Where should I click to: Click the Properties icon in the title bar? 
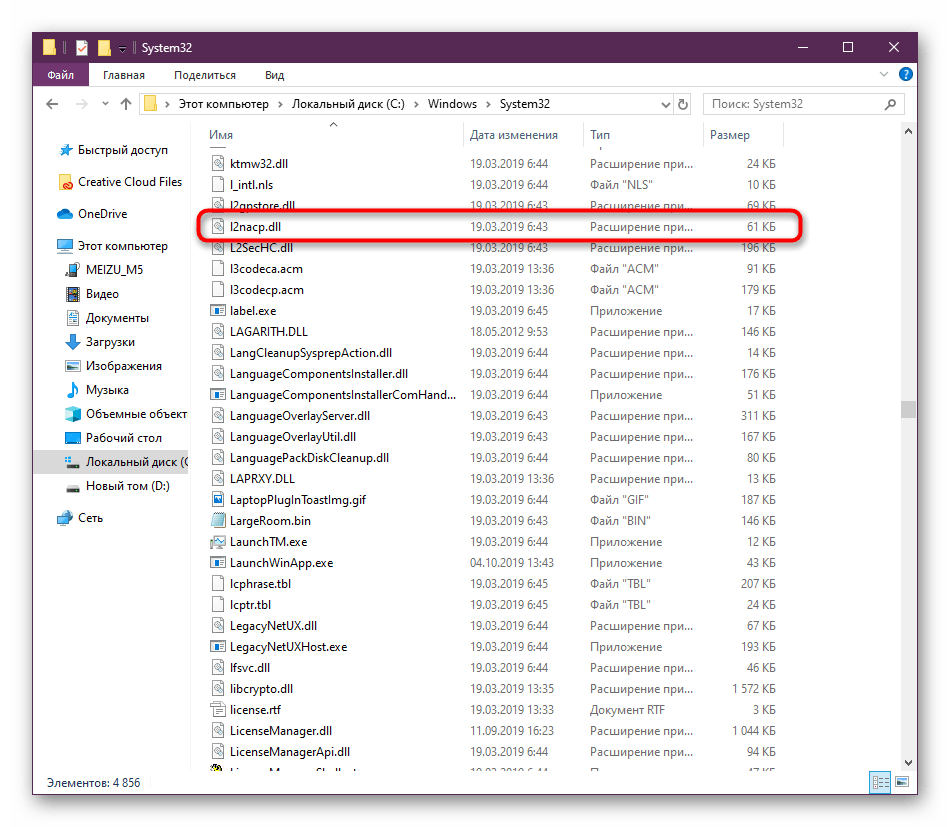coord(82,48)
